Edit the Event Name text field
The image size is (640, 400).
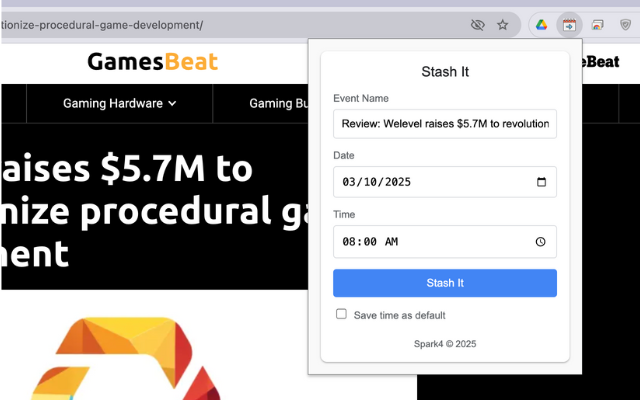coord(445,124)
